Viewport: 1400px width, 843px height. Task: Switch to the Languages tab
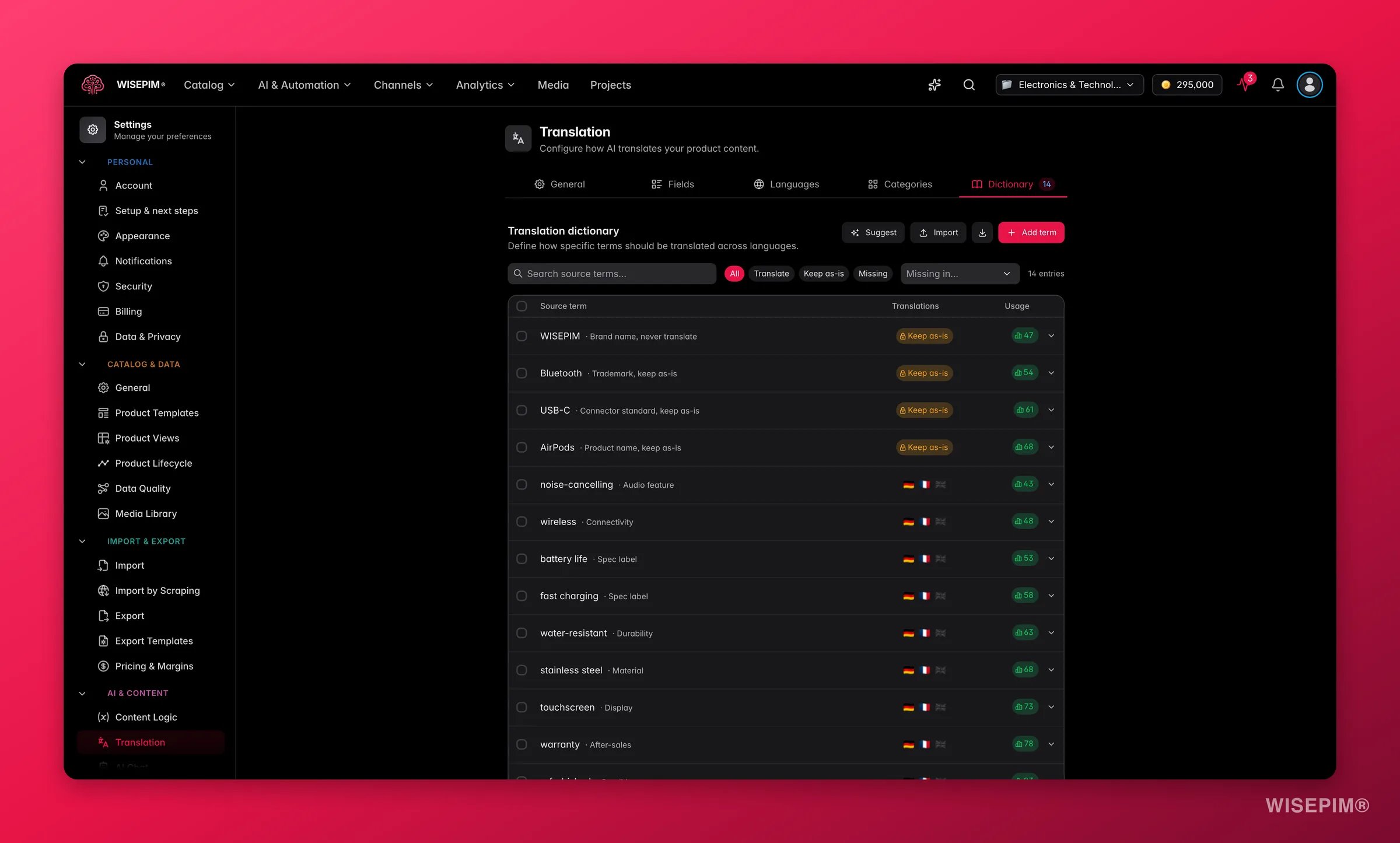786,184
